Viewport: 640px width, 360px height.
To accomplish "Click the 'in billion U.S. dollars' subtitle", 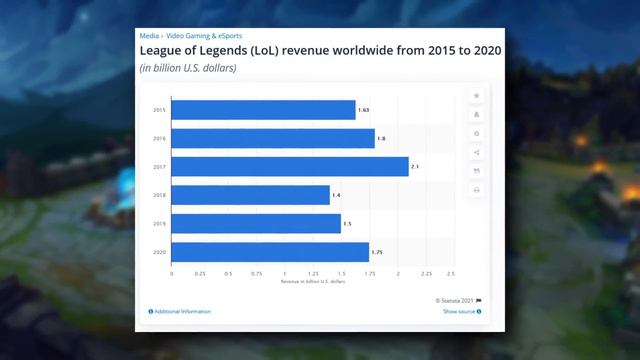I will [x=188, y=68].
